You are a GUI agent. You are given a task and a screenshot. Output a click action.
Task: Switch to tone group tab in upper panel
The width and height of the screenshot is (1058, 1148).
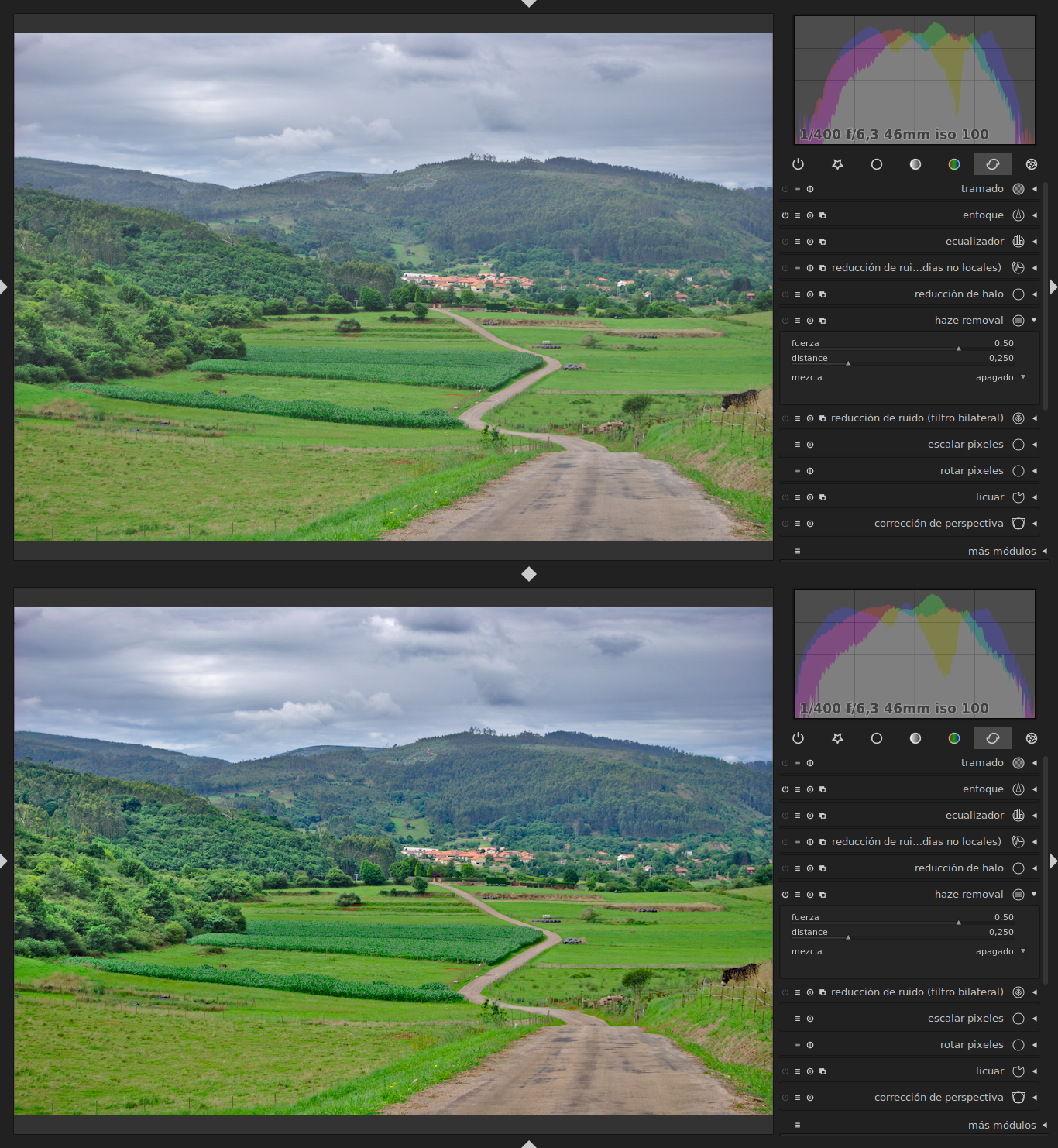click(915, 164)
